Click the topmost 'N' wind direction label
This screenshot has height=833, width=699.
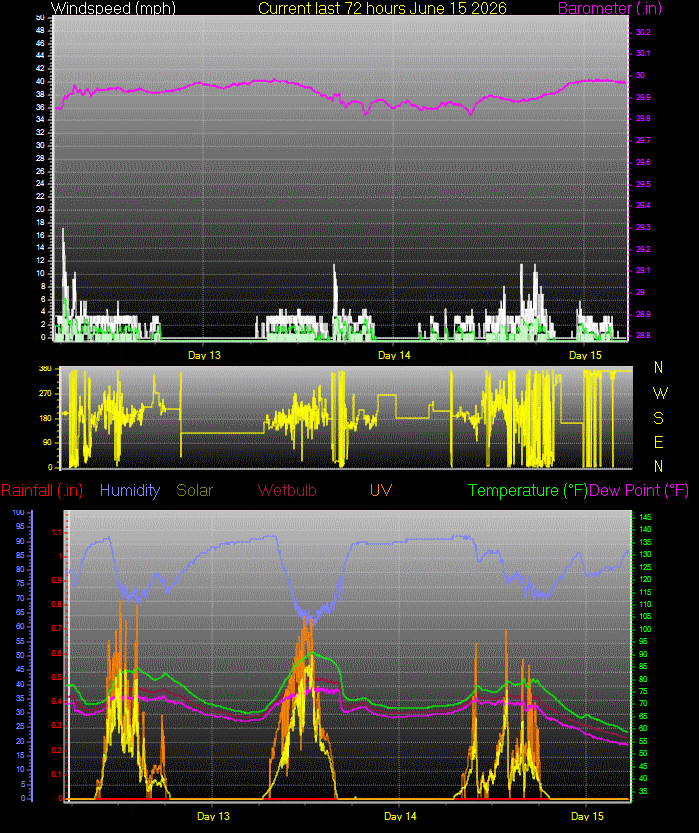[x=659, y=367]
